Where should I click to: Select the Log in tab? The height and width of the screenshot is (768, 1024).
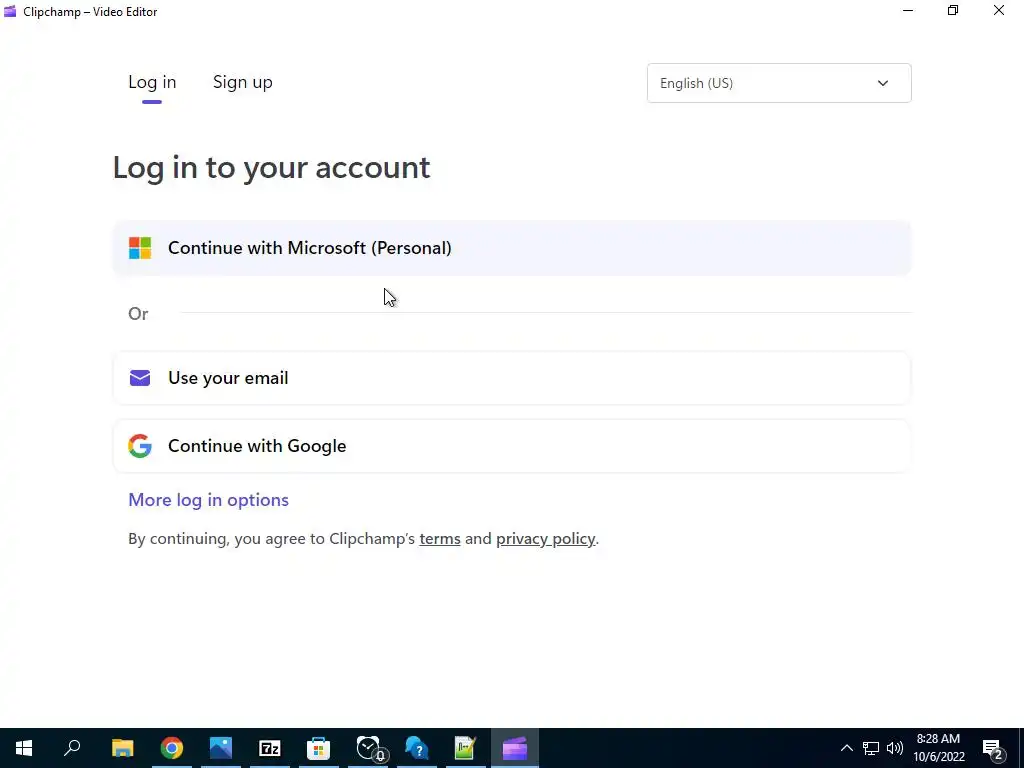tap(152, 82)
